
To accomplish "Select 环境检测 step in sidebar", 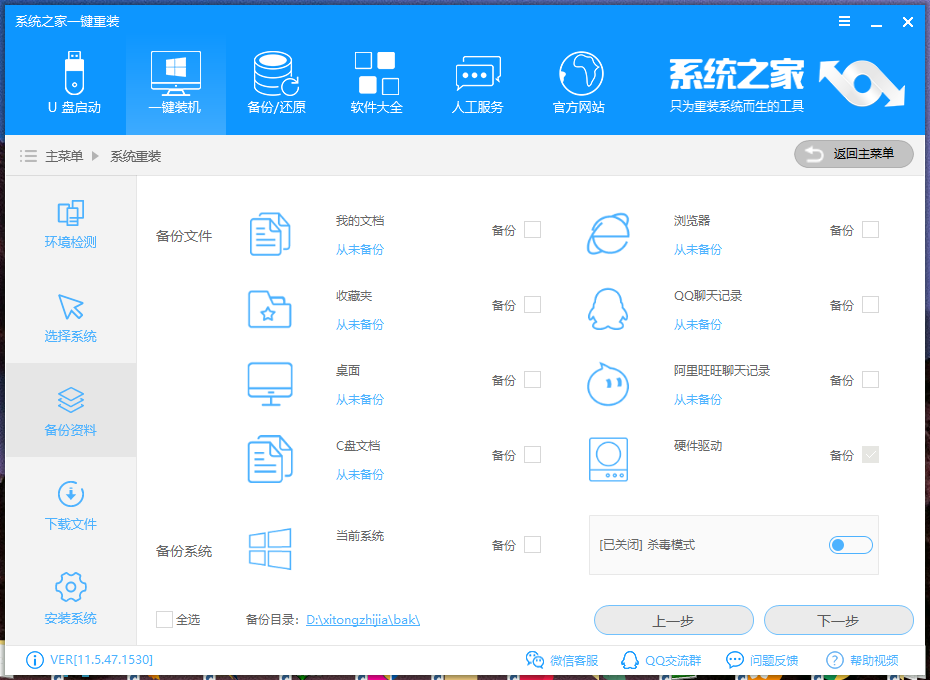I will [71, 224].
